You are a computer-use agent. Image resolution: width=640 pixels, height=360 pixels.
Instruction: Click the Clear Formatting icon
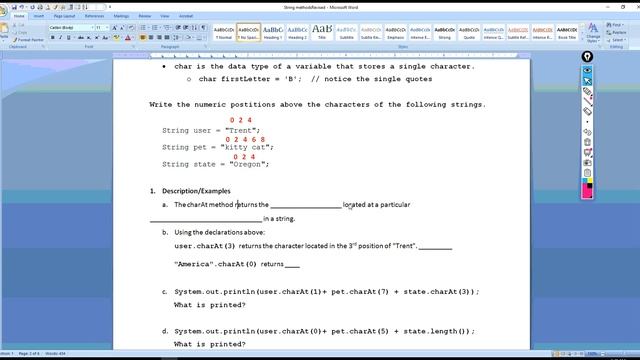131,27
